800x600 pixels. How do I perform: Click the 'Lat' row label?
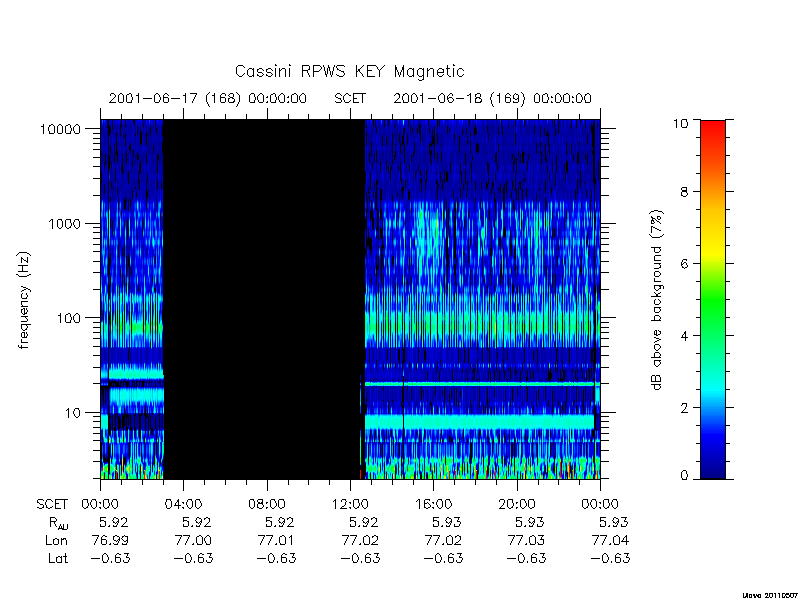pos(58,558)
